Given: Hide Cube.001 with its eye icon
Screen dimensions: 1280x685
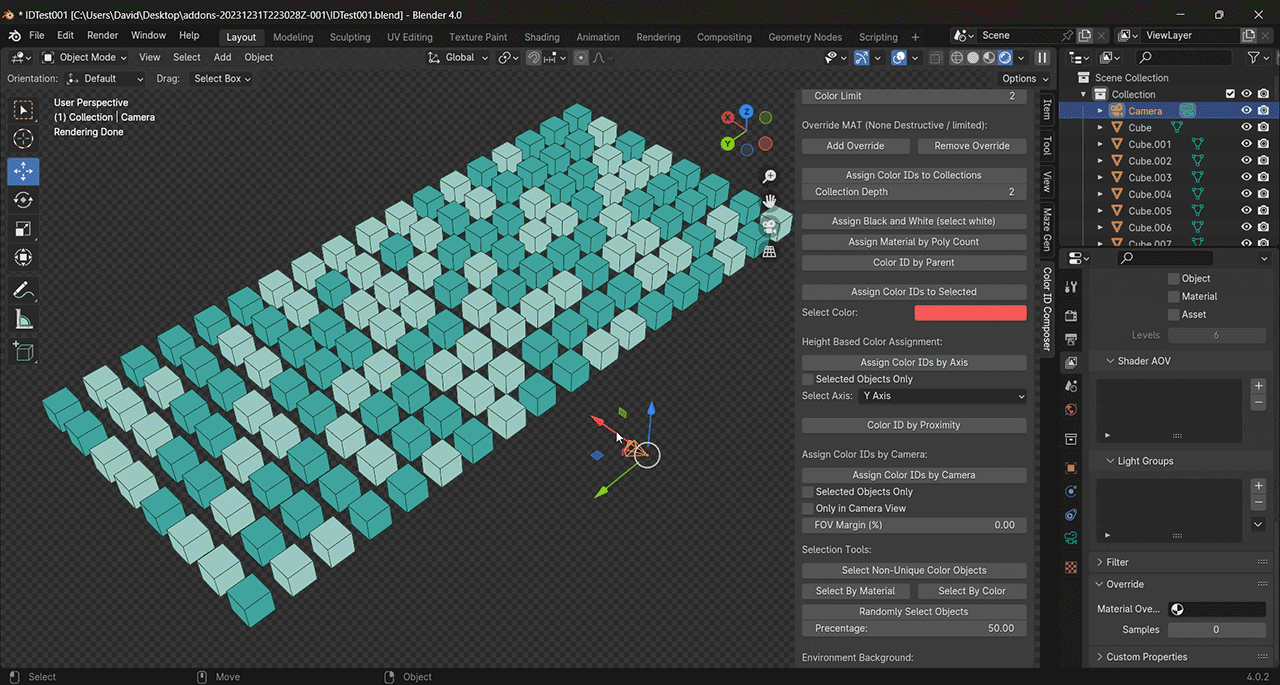Looking at the screenshot, I should 1246,144.
